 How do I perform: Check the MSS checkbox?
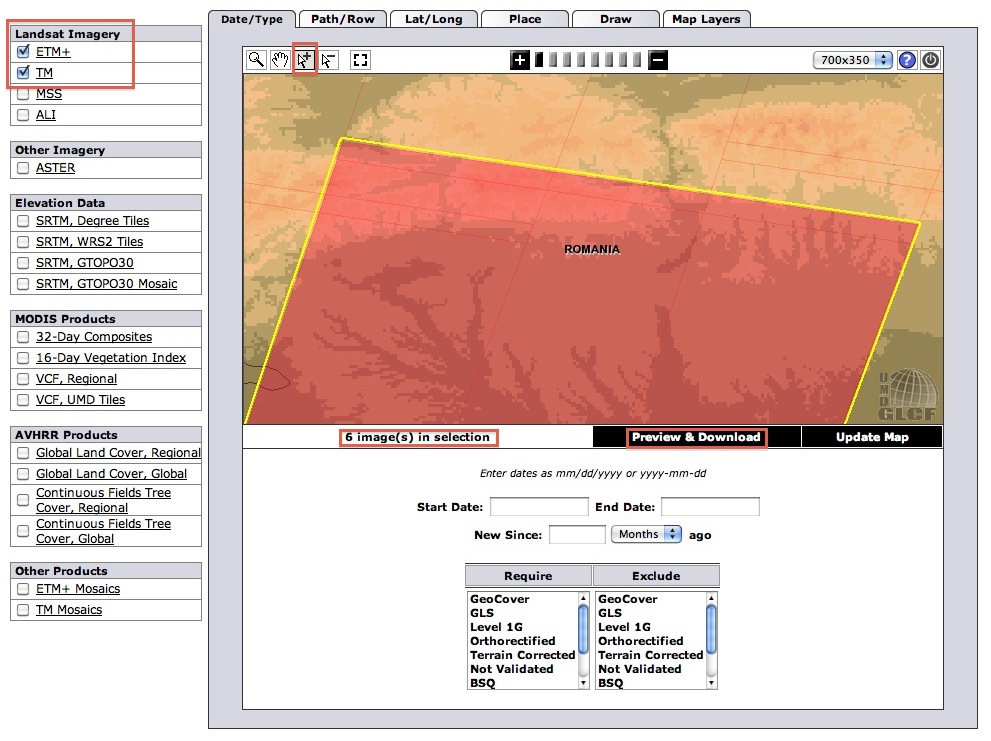pos(23,94)
